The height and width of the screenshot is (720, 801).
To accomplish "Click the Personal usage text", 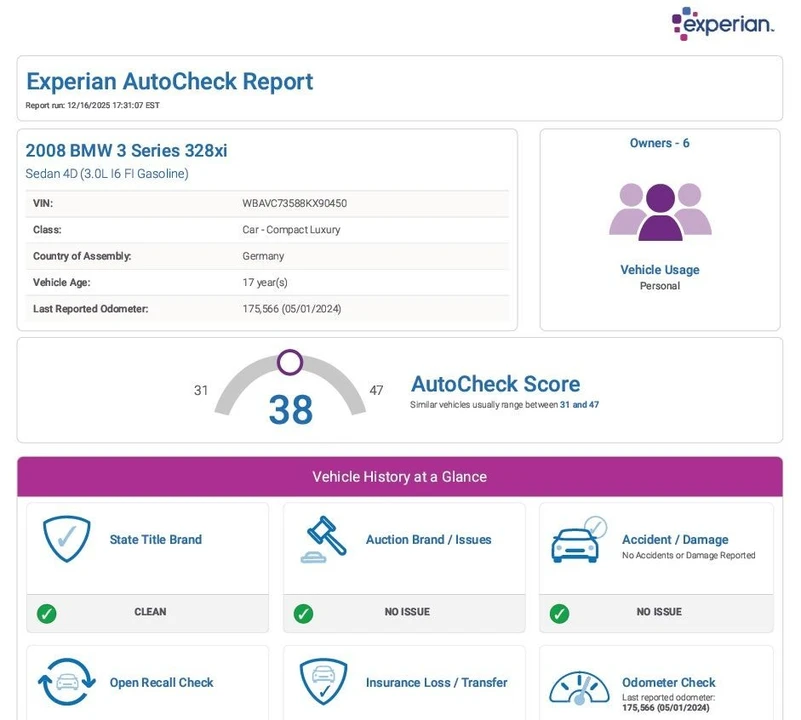I will pos(660,286).
